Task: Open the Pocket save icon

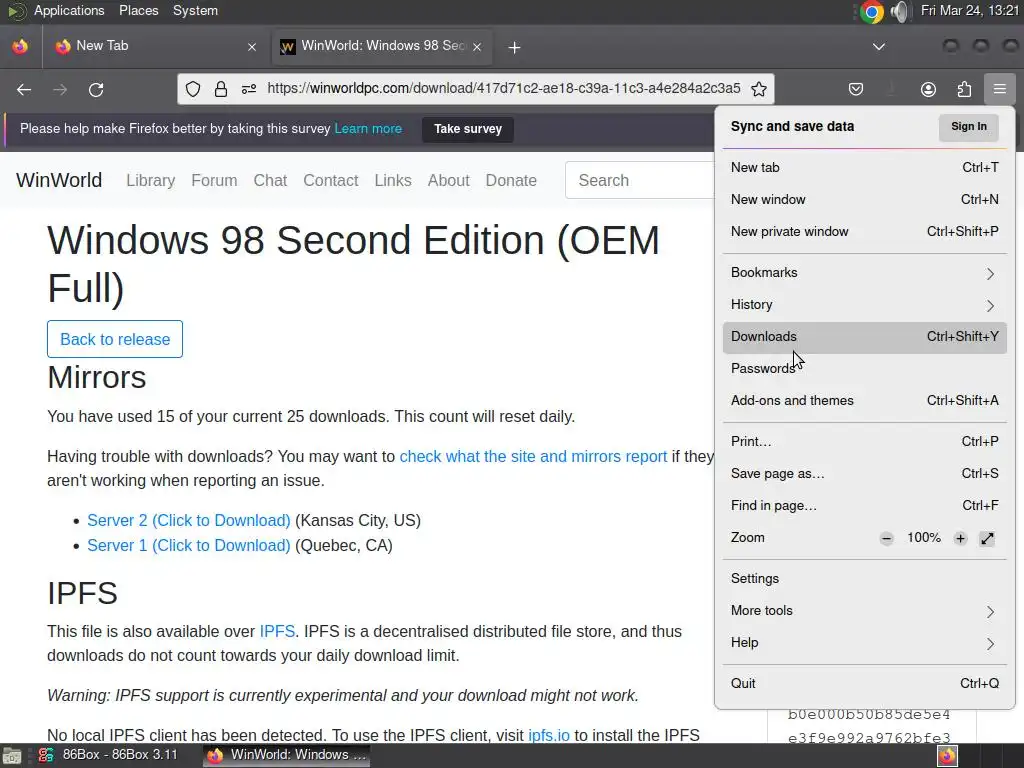Action: click(x=856, y=89)
